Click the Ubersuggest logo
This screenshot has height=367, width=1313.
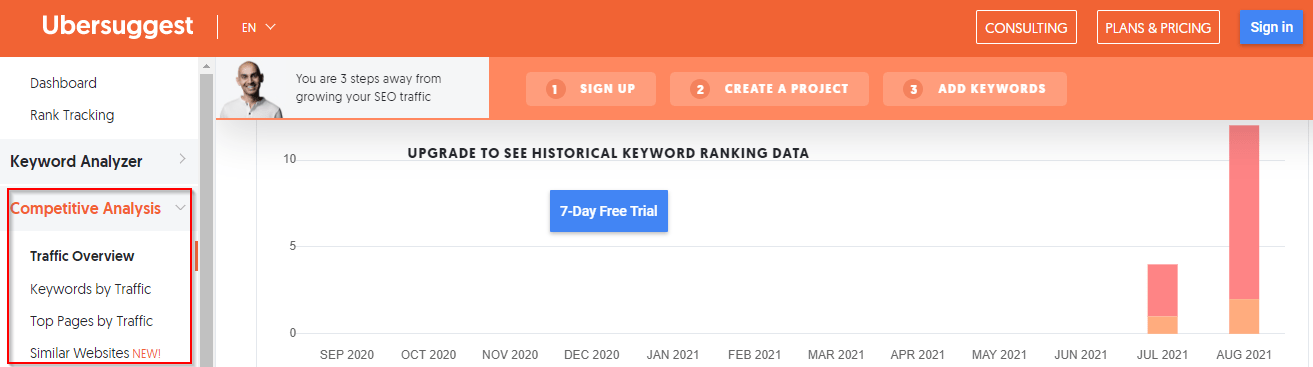pyautogui.click(x=117, y=27)
